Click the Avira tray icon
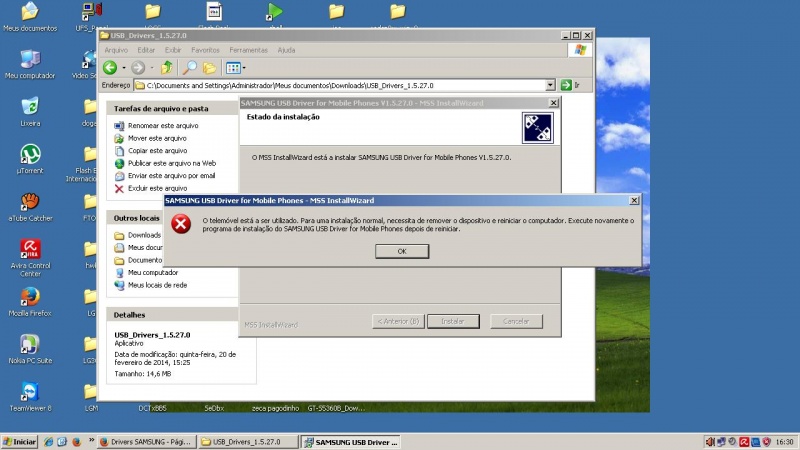The height and width of the screenshot is (450, 800). [x=744, y=442]
